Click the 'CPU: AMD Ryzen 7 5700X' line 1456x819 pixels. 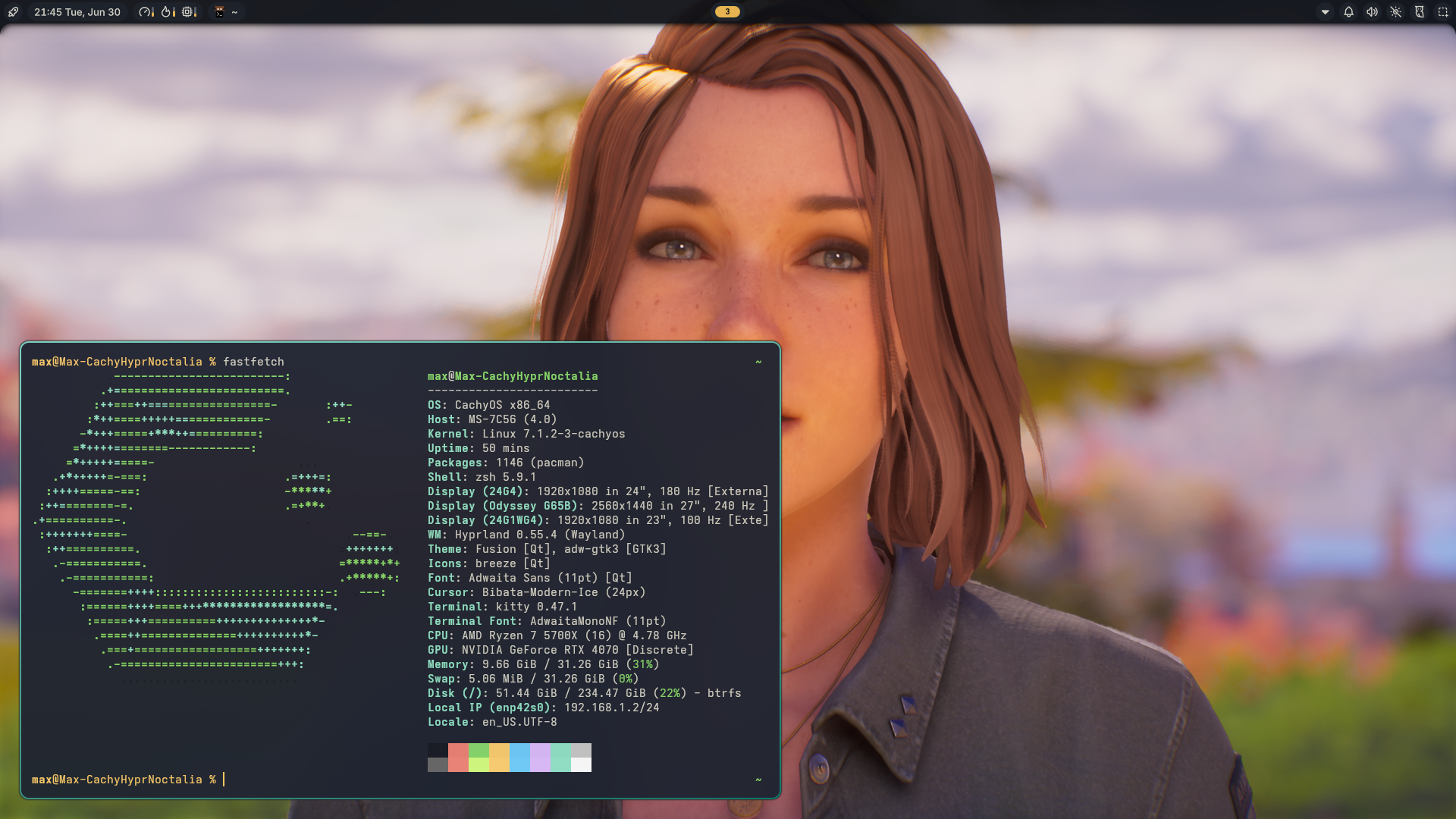click(557, 635)
